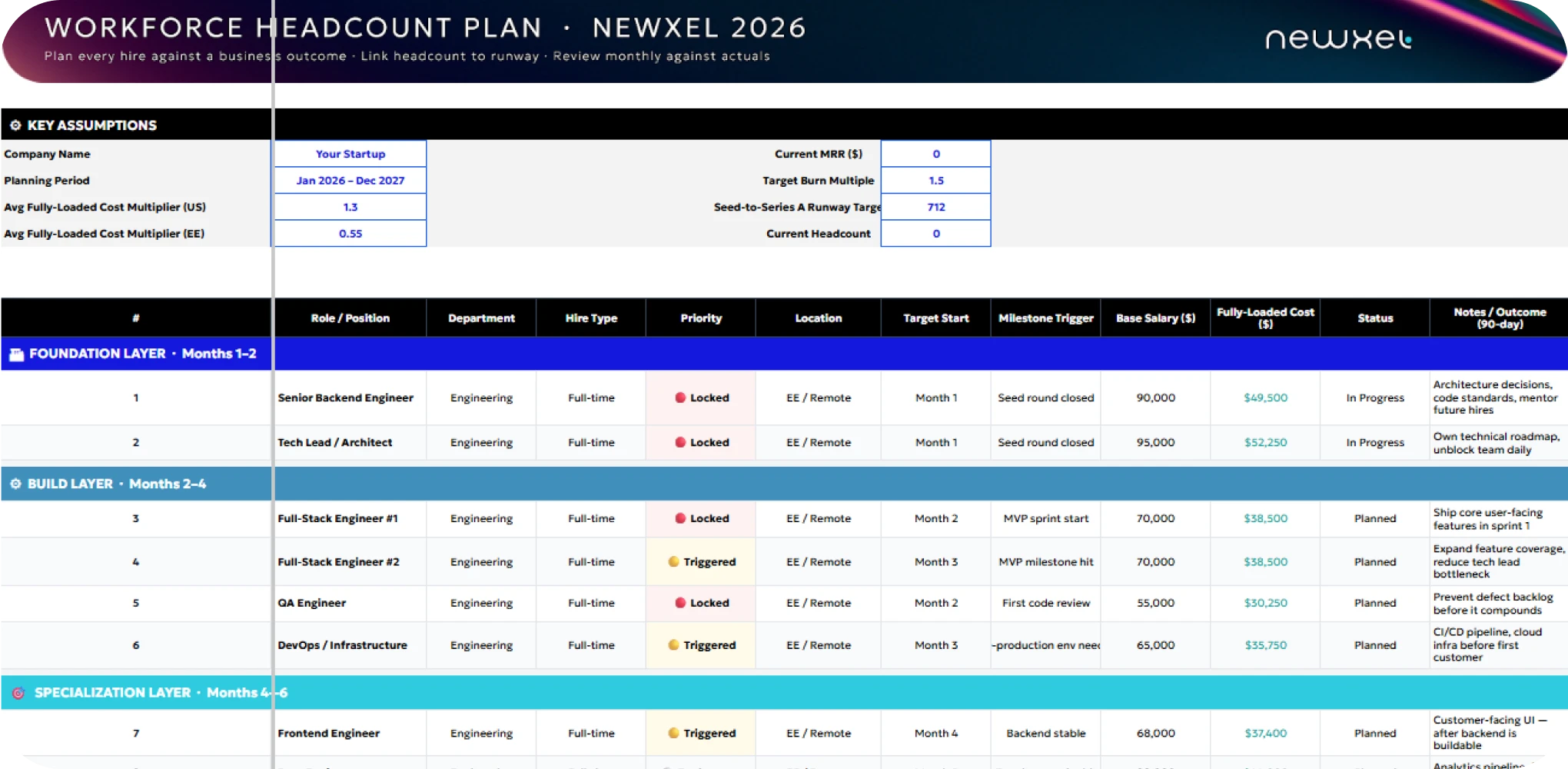Select the EE cost multiplier cell 0.55
Image resolution: width=1568 pixels, height=769 pixels.
pos(350,233)
